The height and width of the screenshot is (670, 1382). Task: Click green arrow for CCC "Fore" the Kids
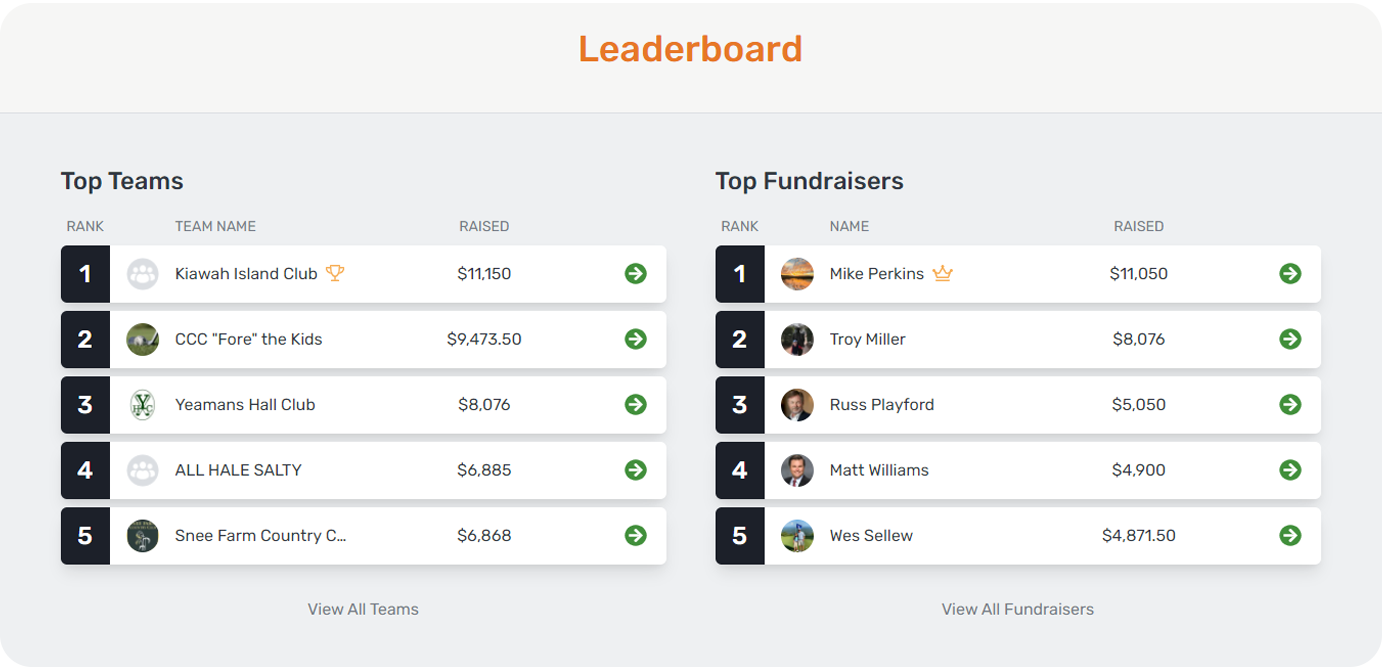(636, 339)
